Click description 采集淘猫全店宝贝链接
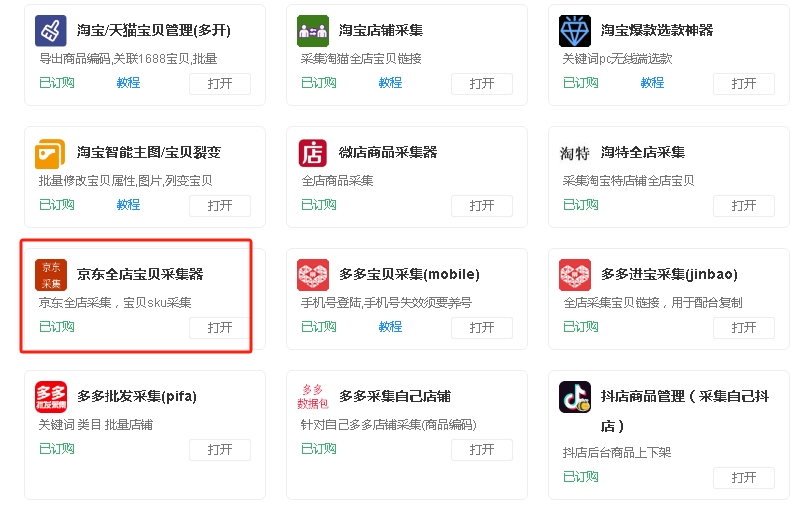 click(x=361, y=59)
